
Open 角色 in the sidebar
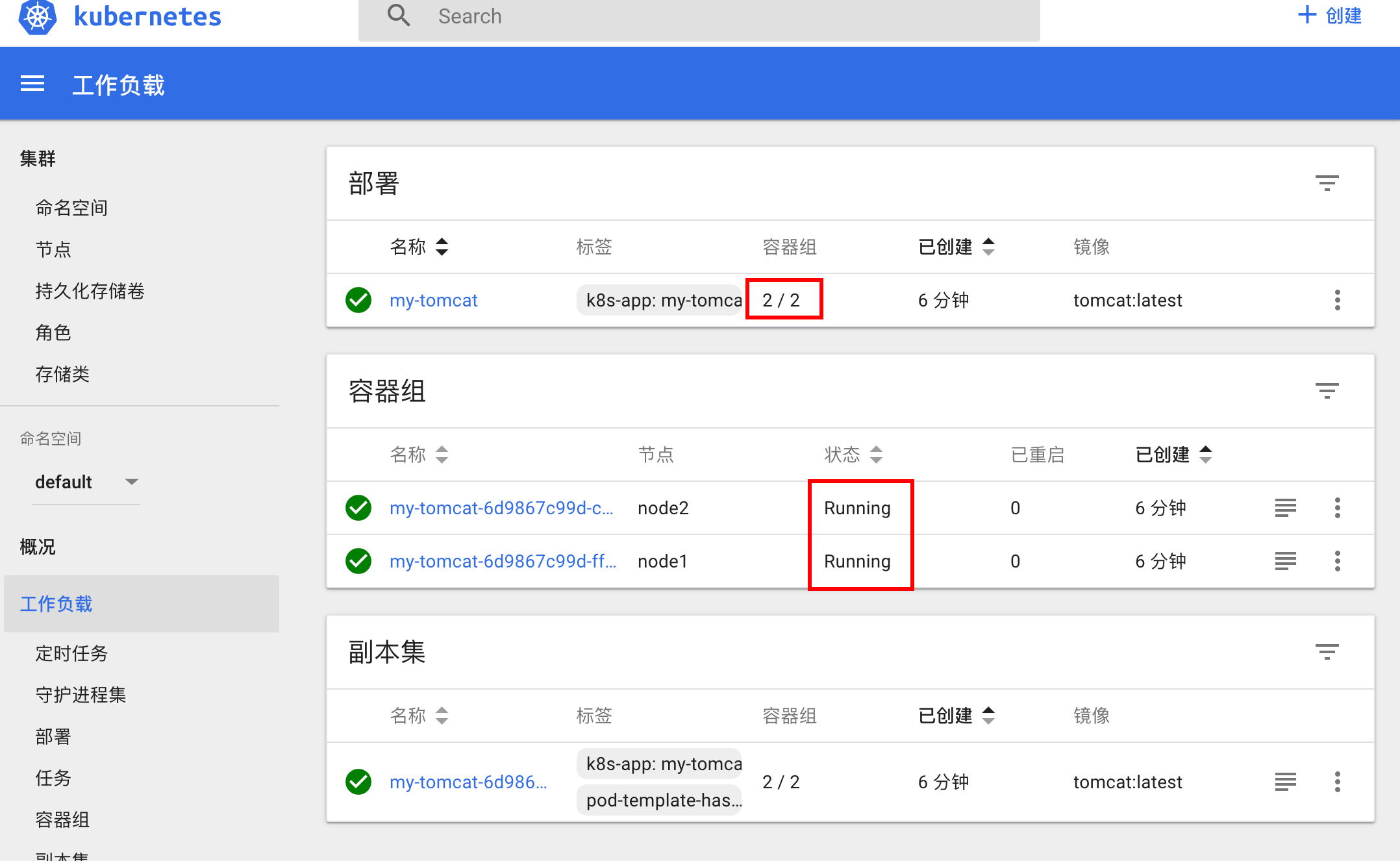(x=53, y=332)
